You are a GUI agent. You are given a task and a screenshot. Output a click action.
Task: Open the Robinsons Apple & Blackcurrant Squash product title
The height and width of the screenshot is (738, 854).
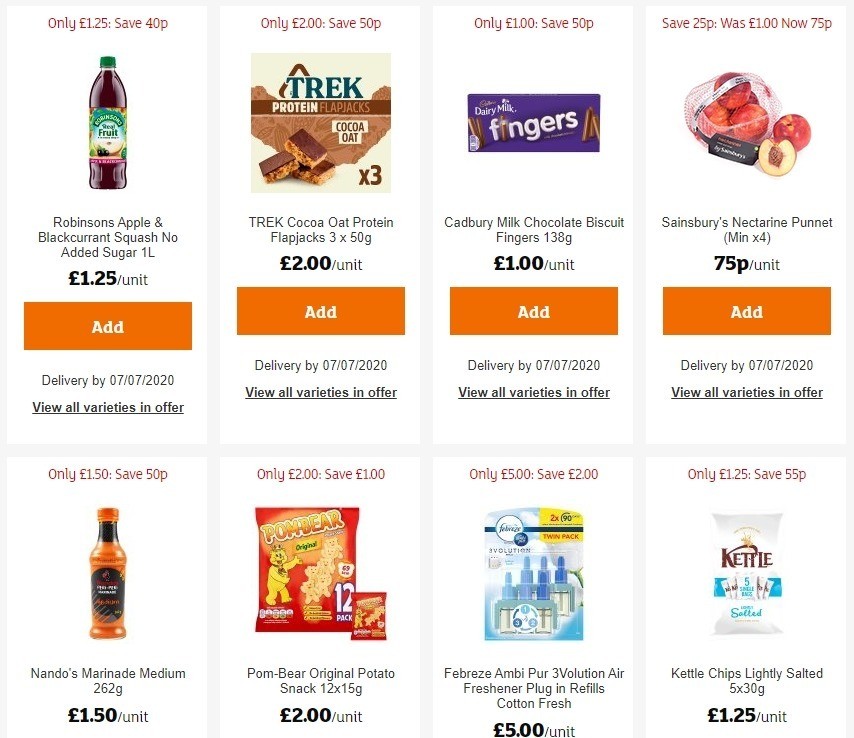click(x=107, y=237)
